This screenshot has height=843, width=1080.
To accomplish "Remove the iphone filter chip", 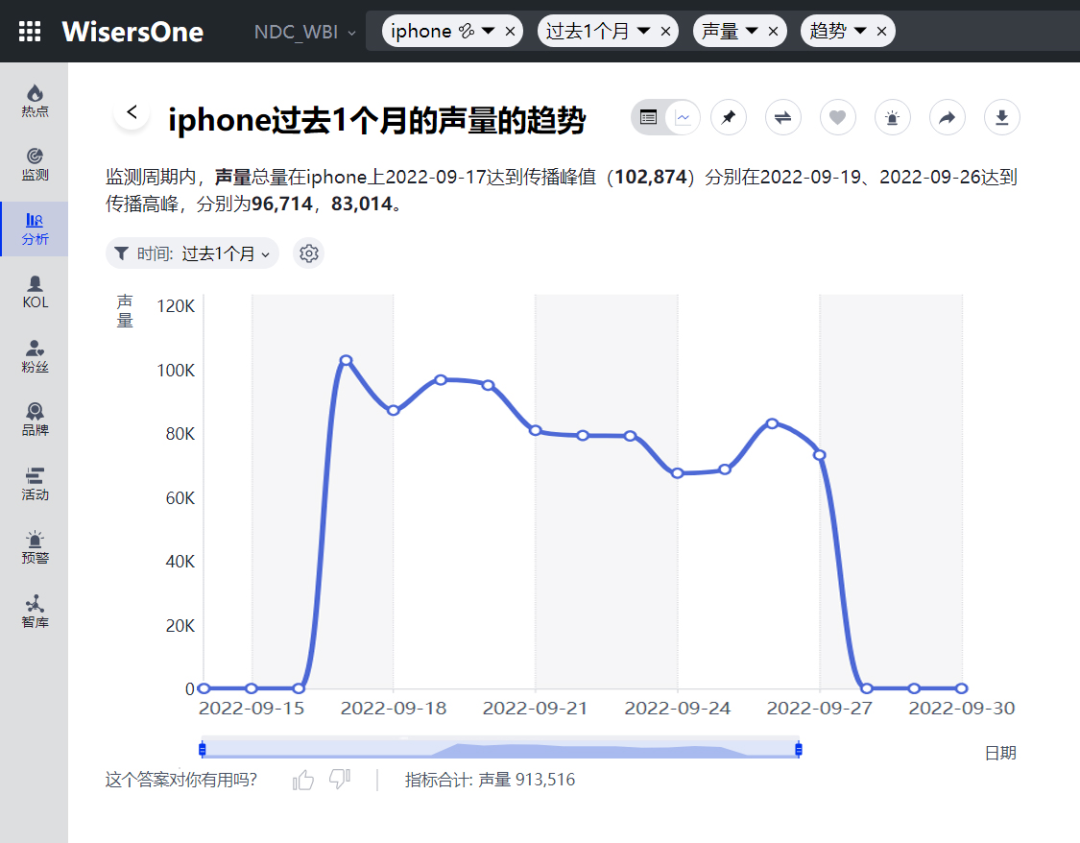I will coord(510,31).
